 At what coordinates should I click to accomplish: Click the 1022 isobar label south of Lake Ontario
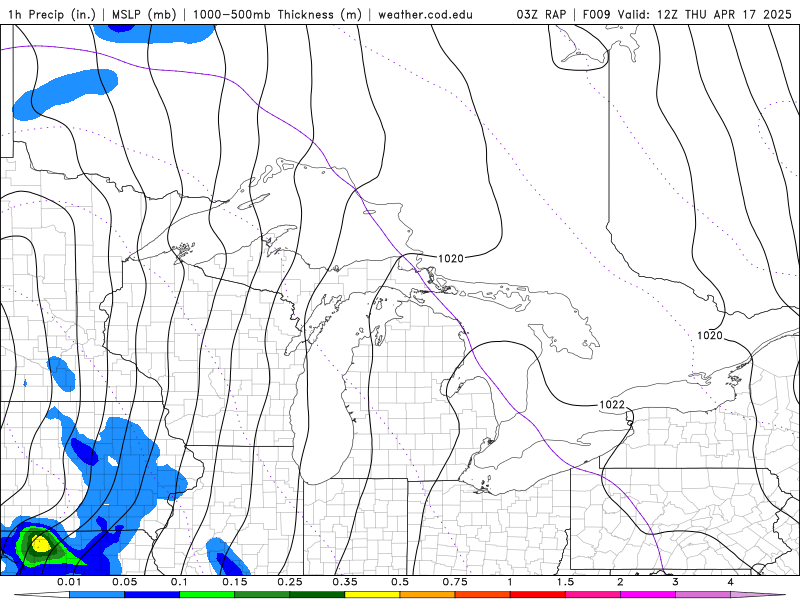tap(612, 405)
